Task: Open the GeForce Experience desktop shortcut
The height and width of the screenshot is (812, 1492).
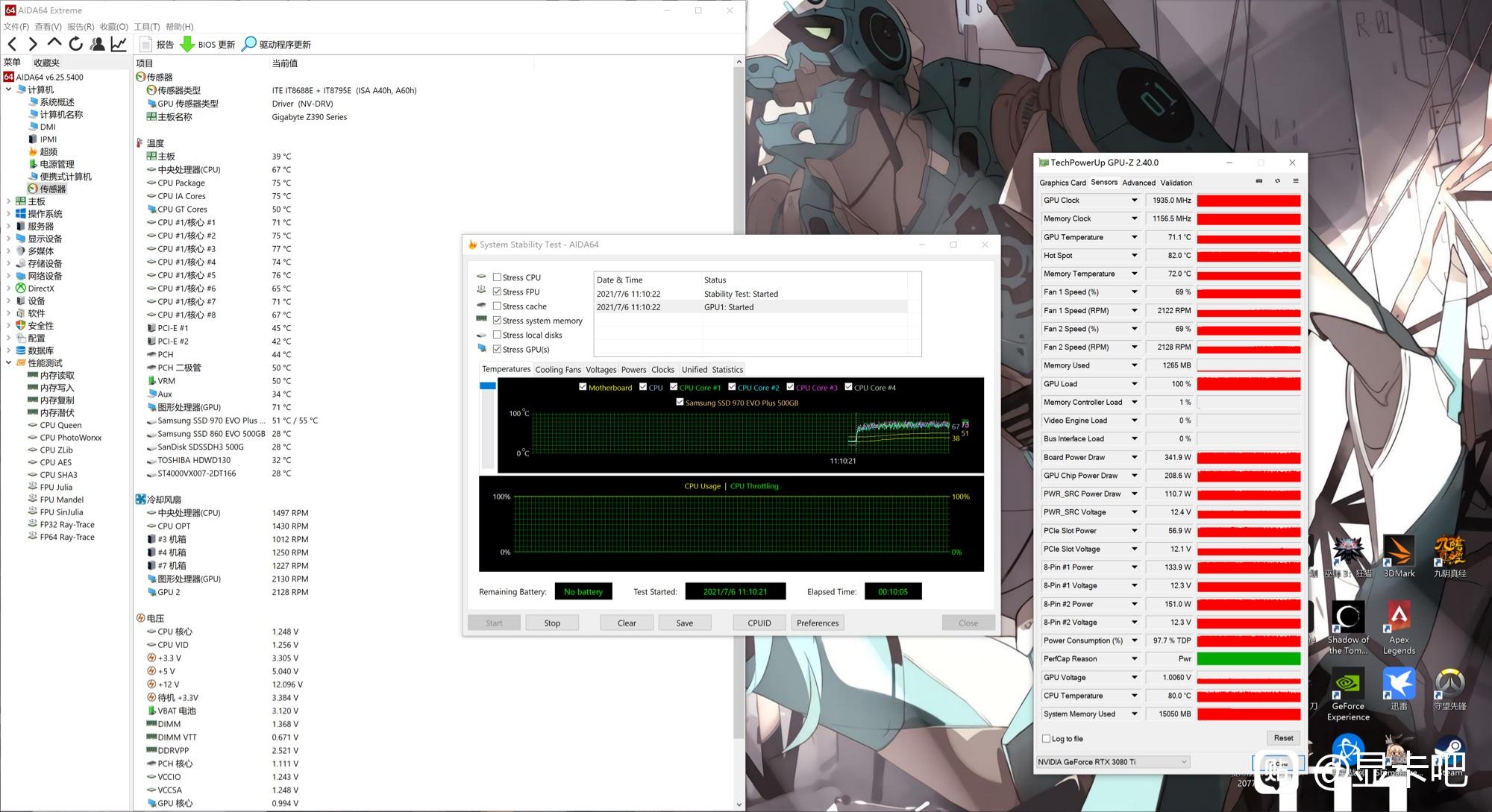Action: 1348,694
